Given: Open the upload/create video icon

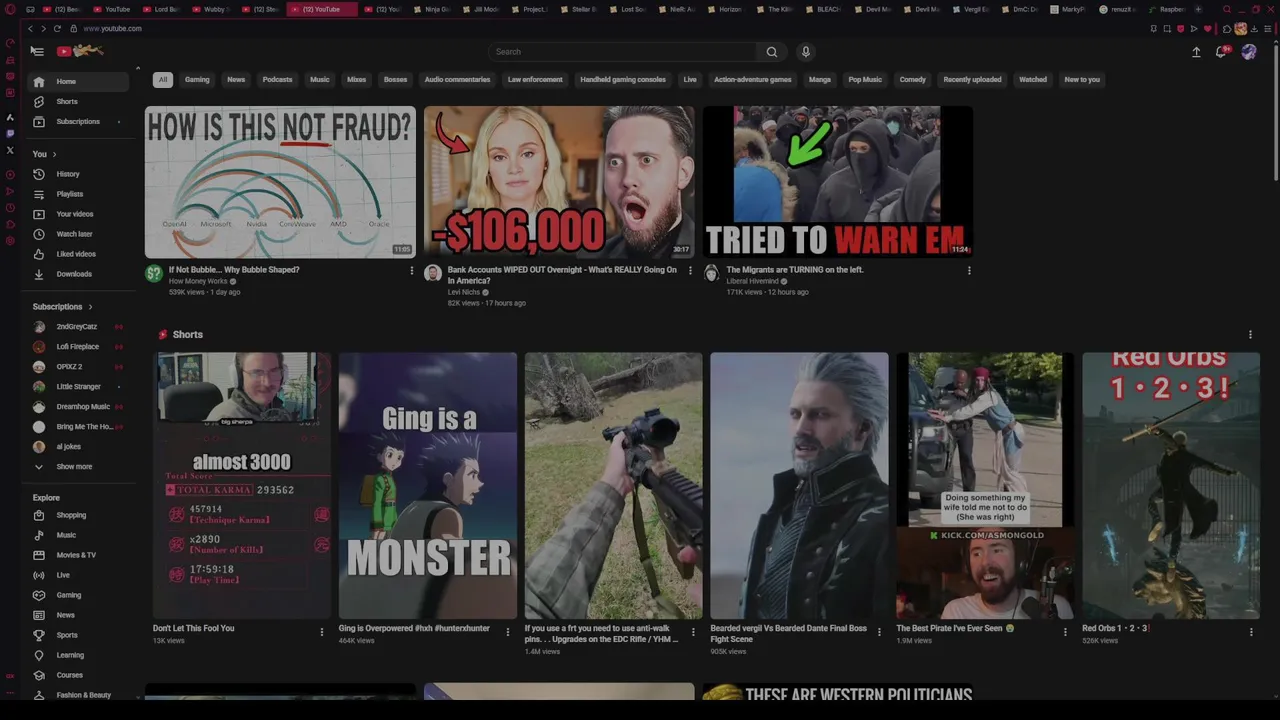Looking at the screenshot, I should pyautogui.click(x=1196, y=52).
